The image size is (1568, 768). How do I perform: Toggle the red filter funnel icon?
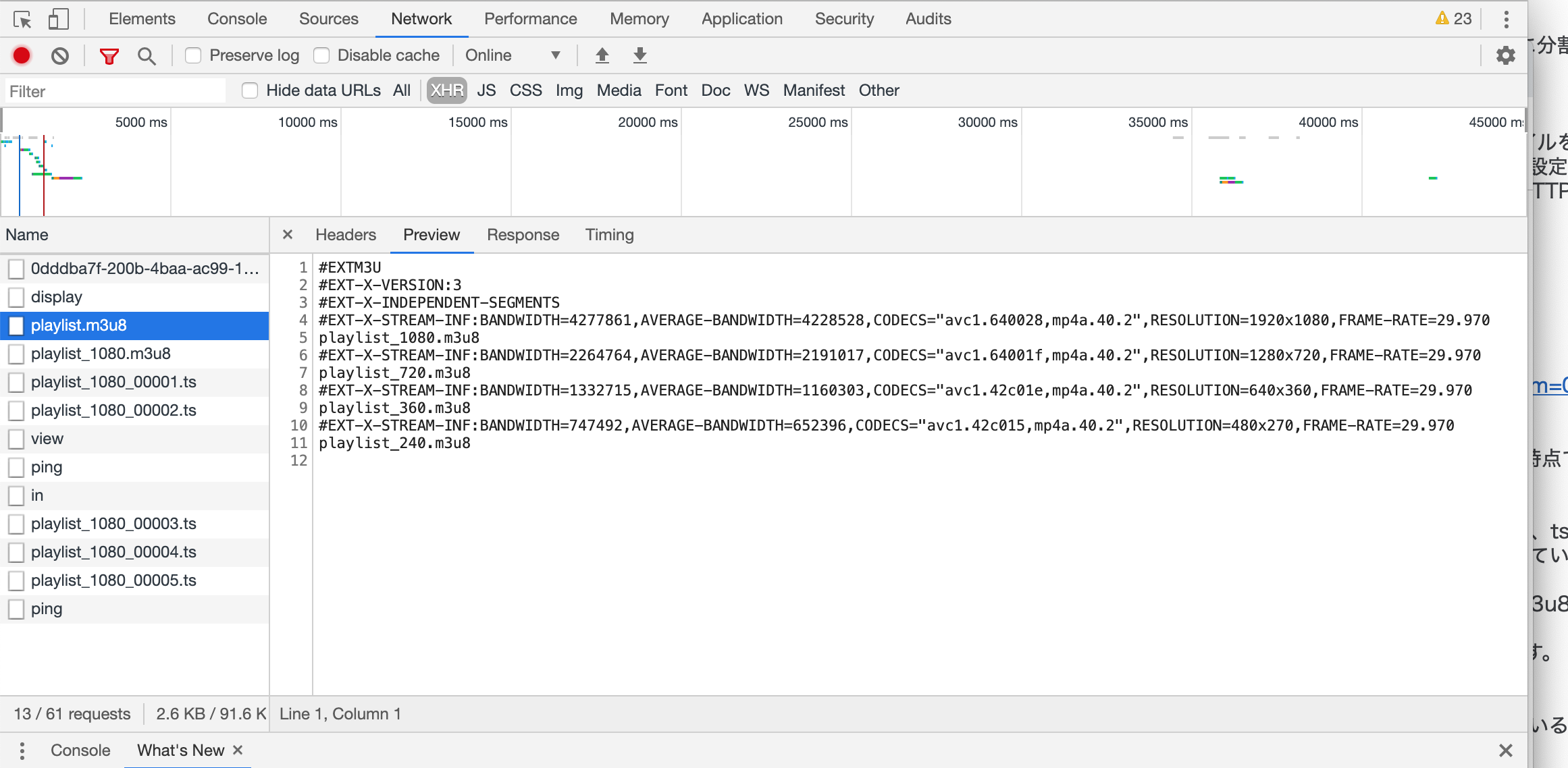[109, 55]
